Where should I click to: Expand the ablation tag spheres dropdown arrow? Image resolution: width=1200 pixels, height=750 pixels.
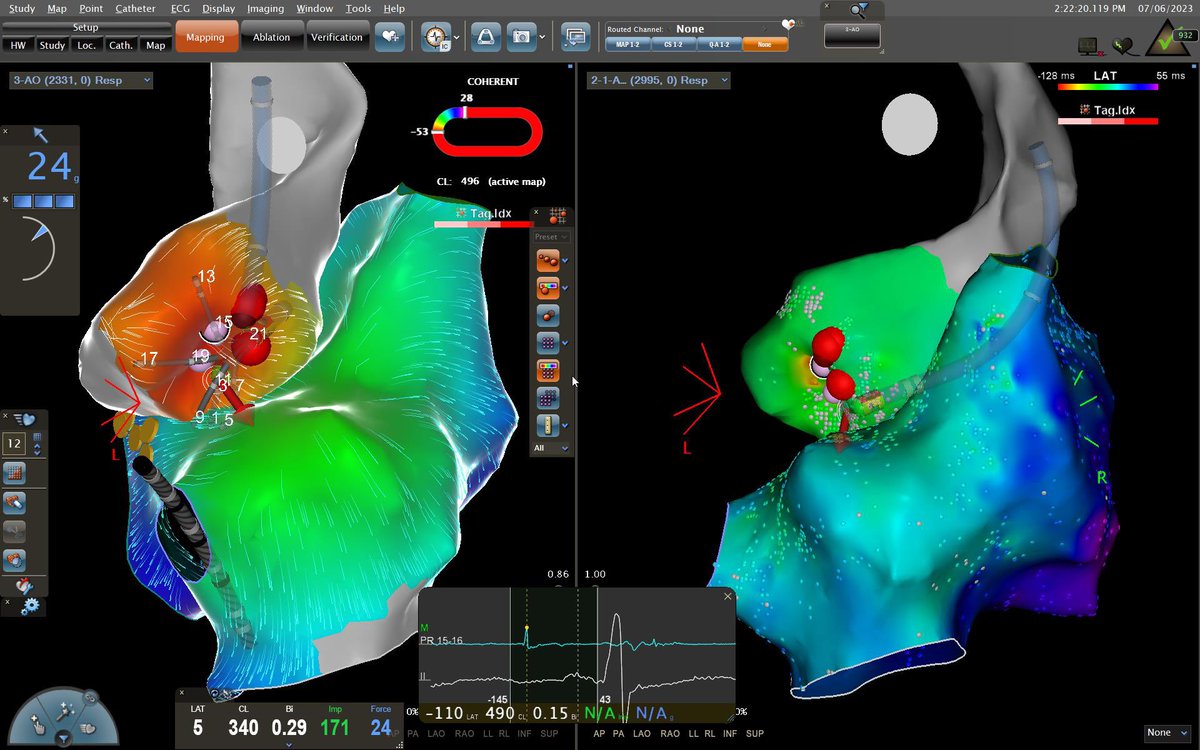pos(566,262)
